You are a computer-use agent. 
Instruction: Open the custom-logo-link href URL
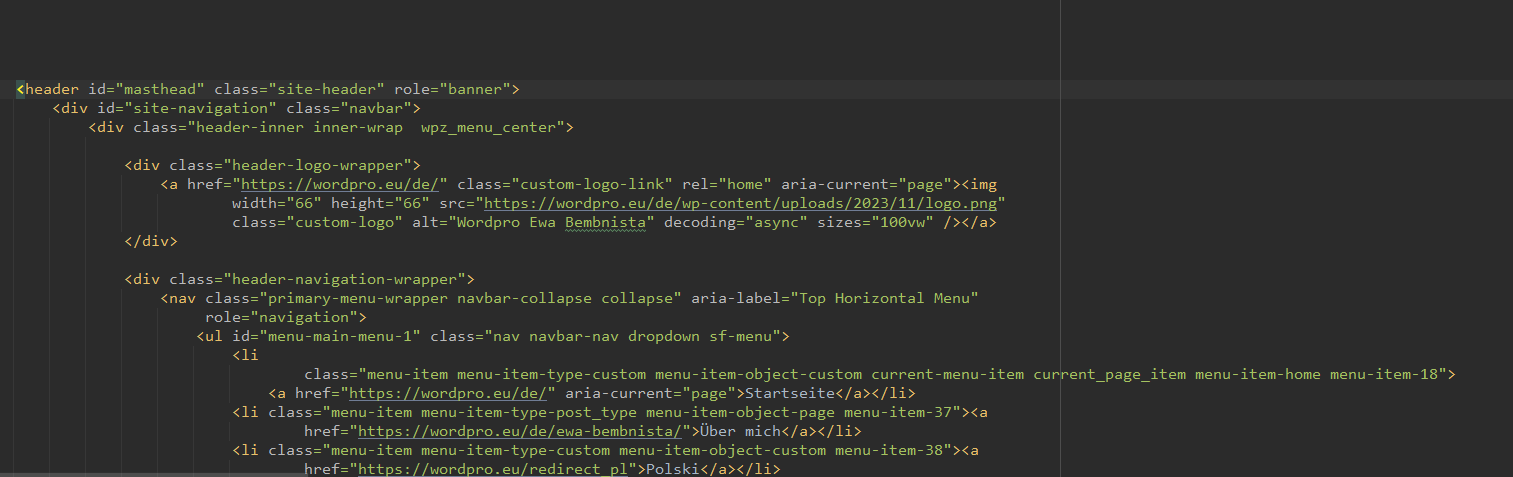point(344,185)
